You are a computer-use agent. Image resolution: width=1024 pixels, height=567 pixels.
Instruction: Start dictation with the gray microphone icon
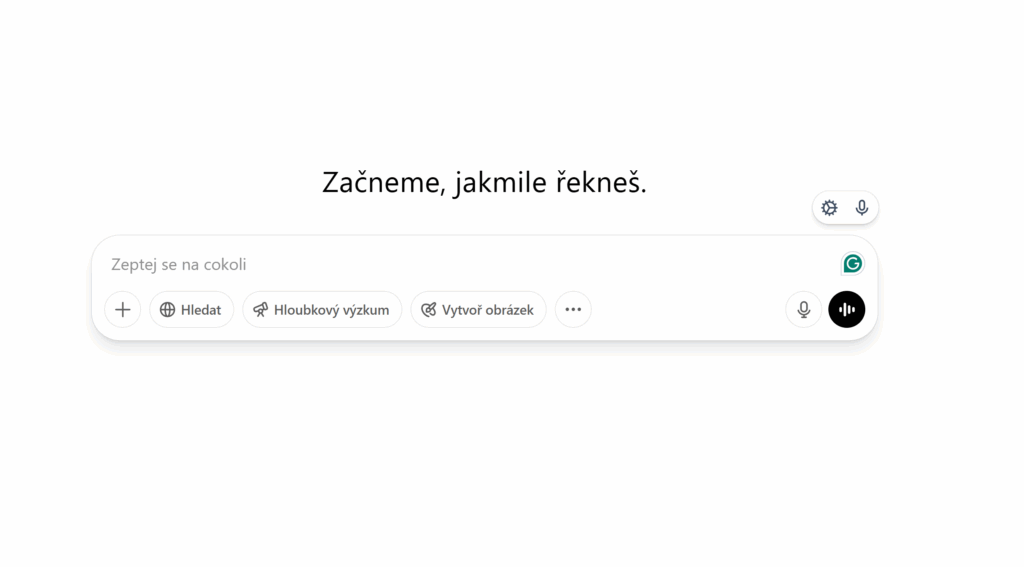[x=804, y=310]
